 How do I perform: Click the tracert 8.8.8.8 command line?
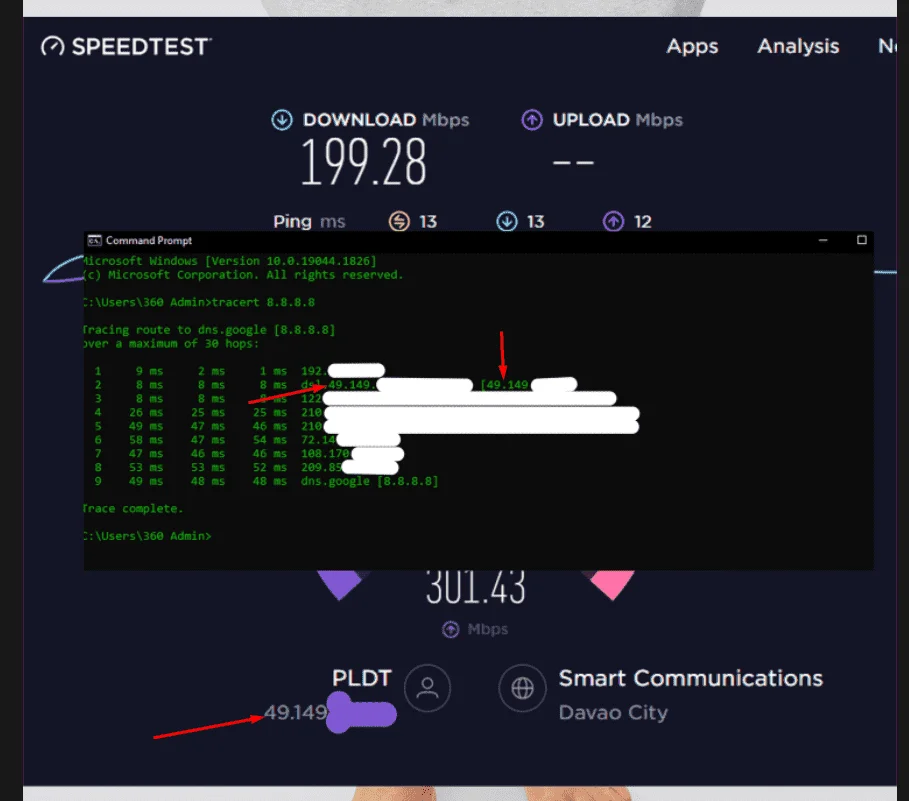pos(199,302)
